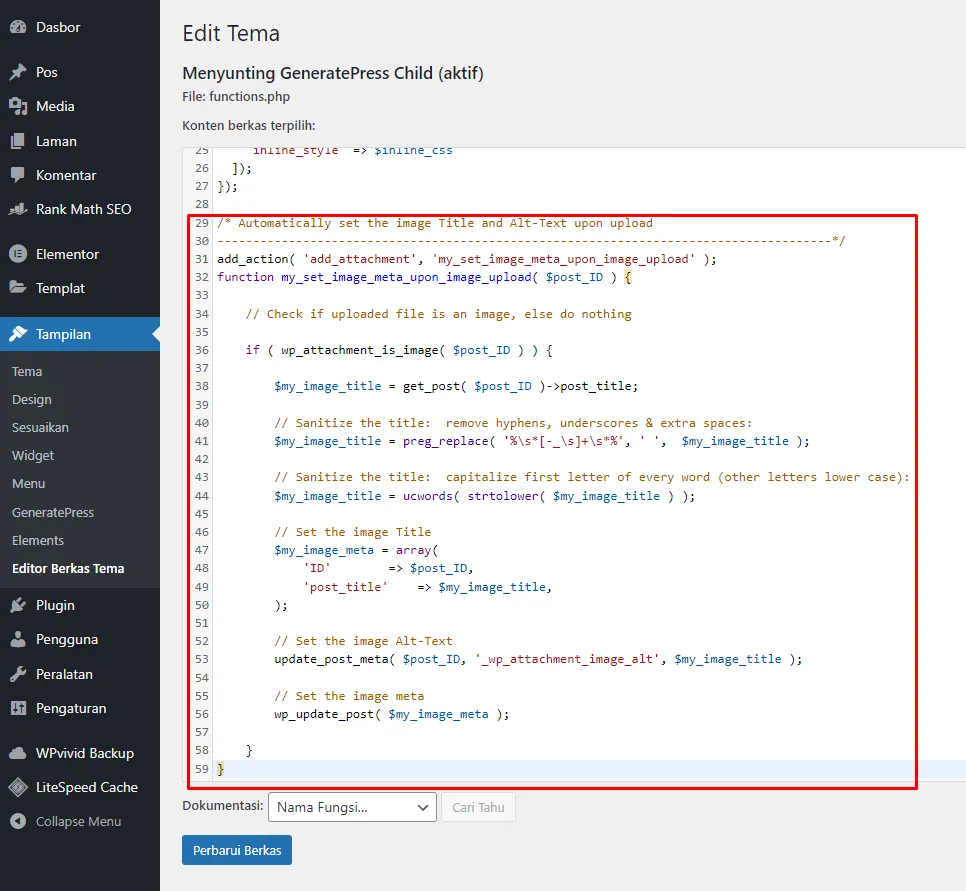Click line number 59 in gutter

click(x=202, y=769)
